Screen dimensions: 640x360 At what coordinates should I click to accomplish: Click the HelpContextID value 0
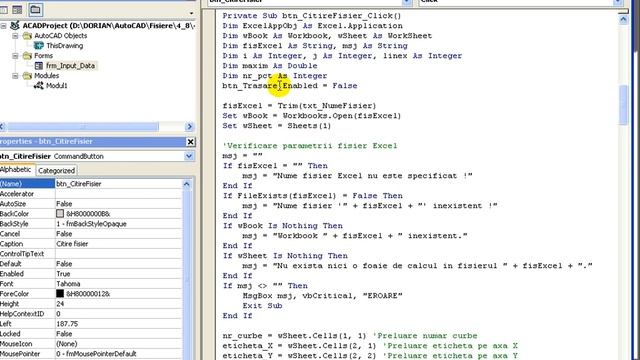[x=58, y=314]
